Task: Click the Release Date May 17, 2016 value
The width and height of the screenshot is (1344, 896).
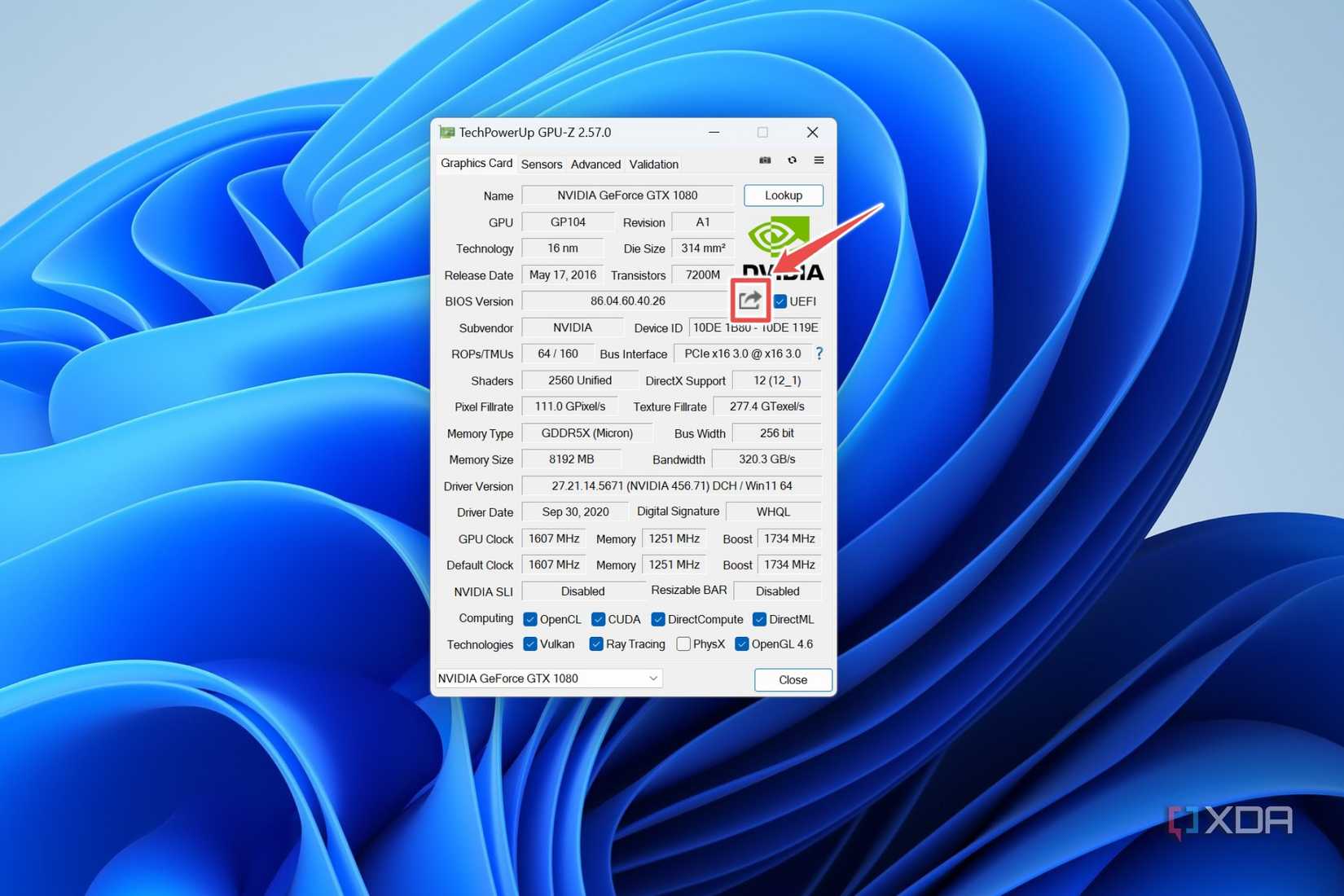Action: pos(562,275)
